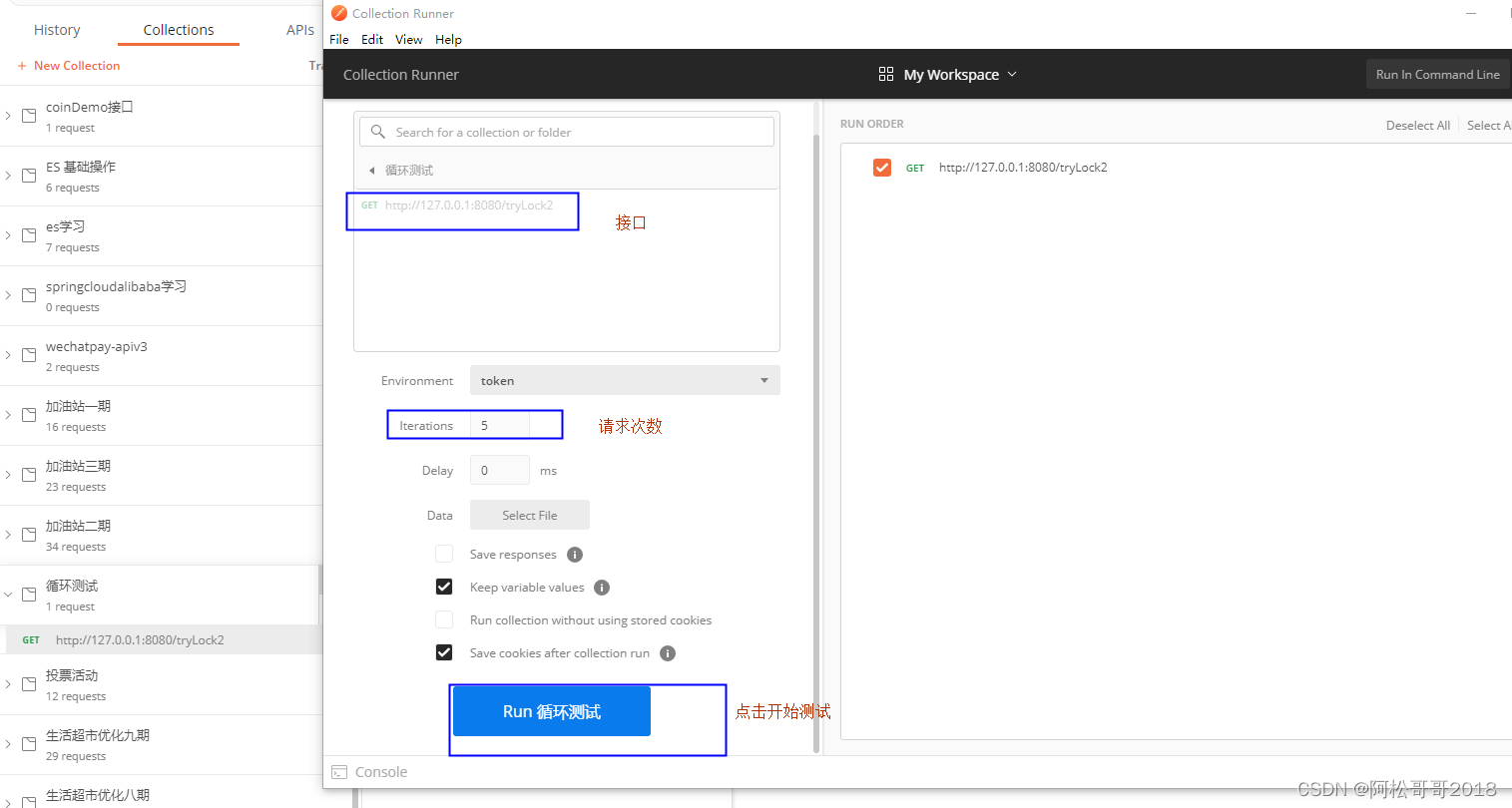1512x808 pixels.
Task: Expand the 投票活动 collection chevron
Action: pyautogui.click(x=8, y=684)
